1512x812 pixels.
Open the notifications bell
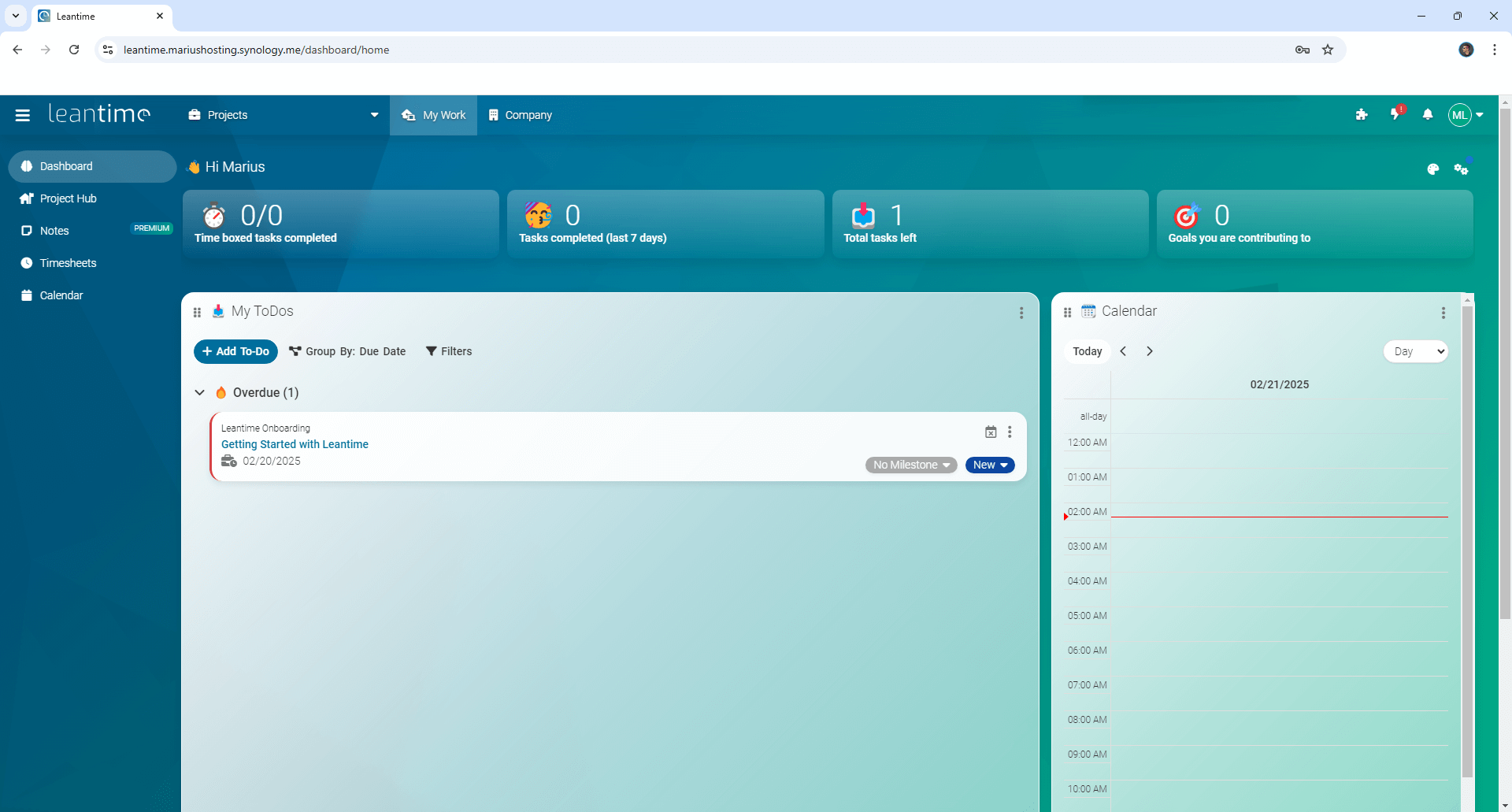(x=1428, y=115)
